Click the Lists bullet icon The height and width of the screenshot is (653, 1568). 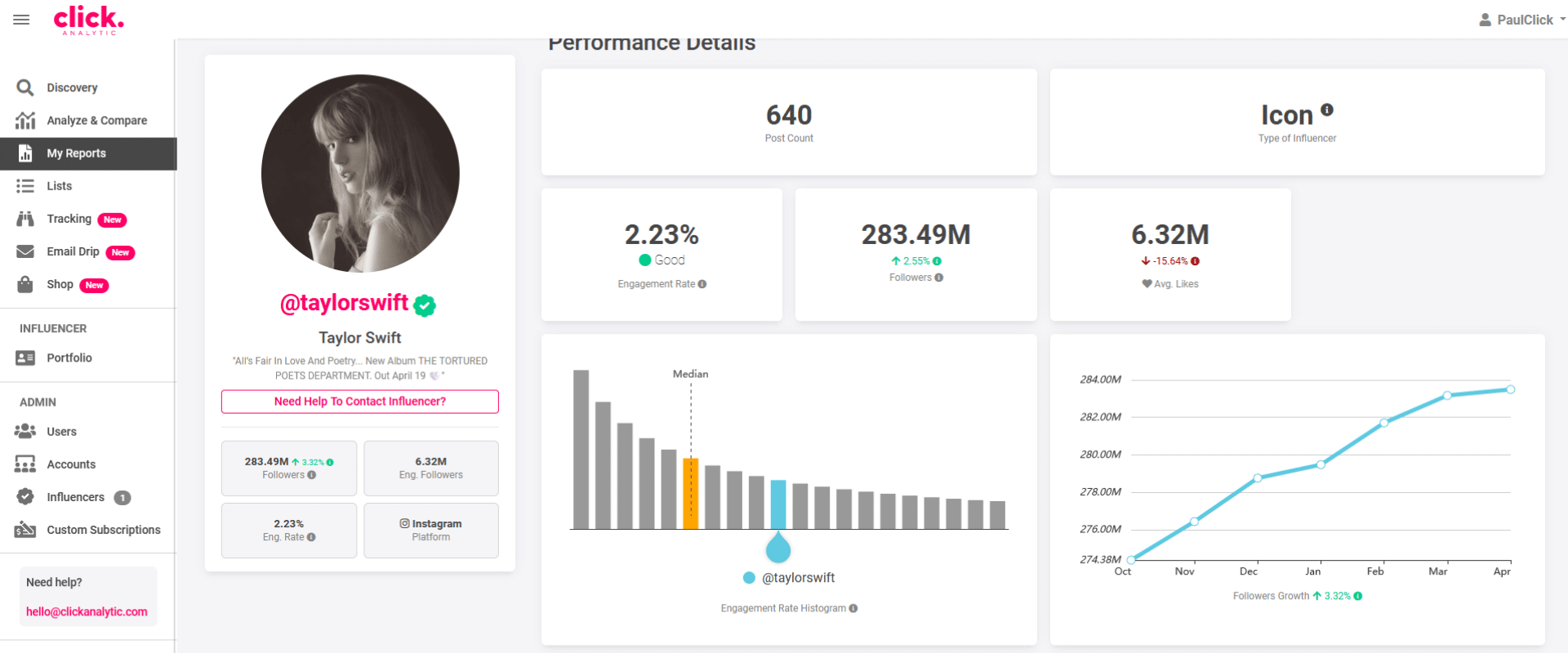tap(25, 186)
